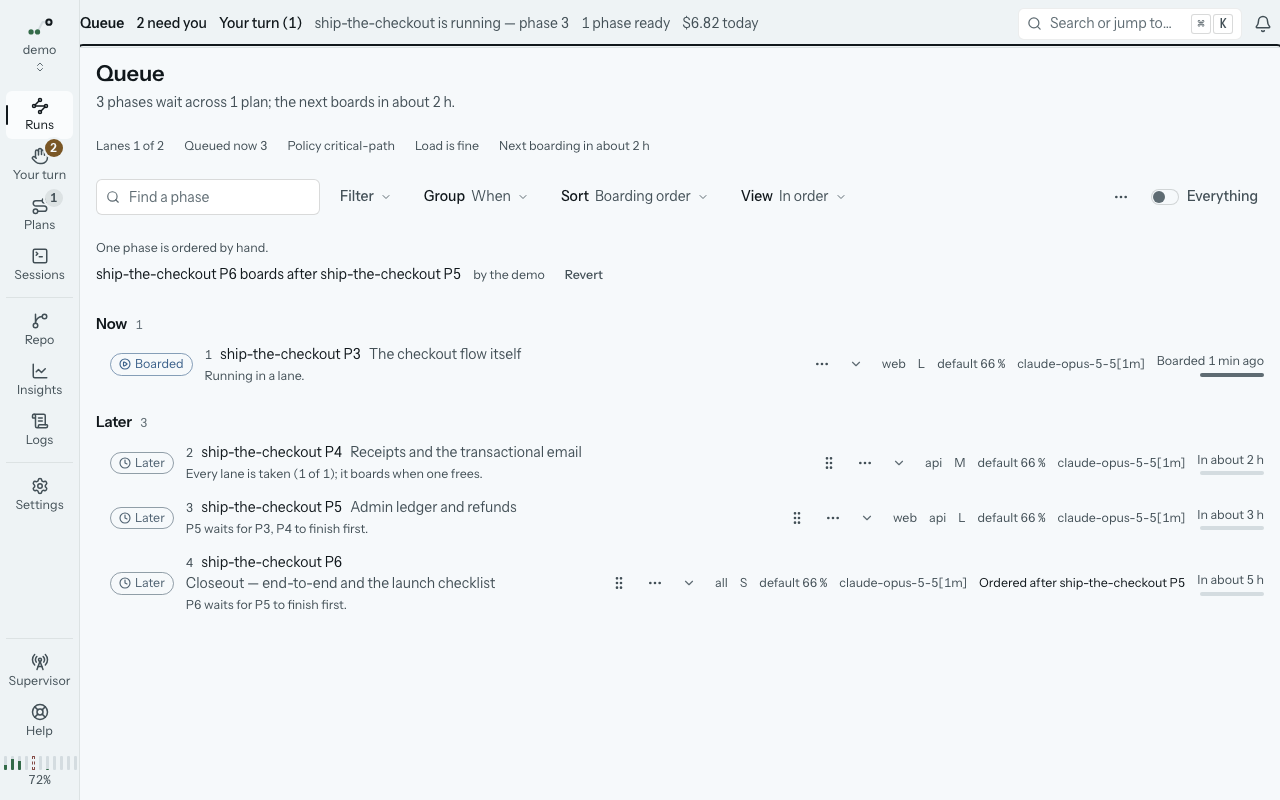This screenshot has height=800, width=1280.
Task: Open more actions for ship-the-checkout P6
Action: [655, 583]
